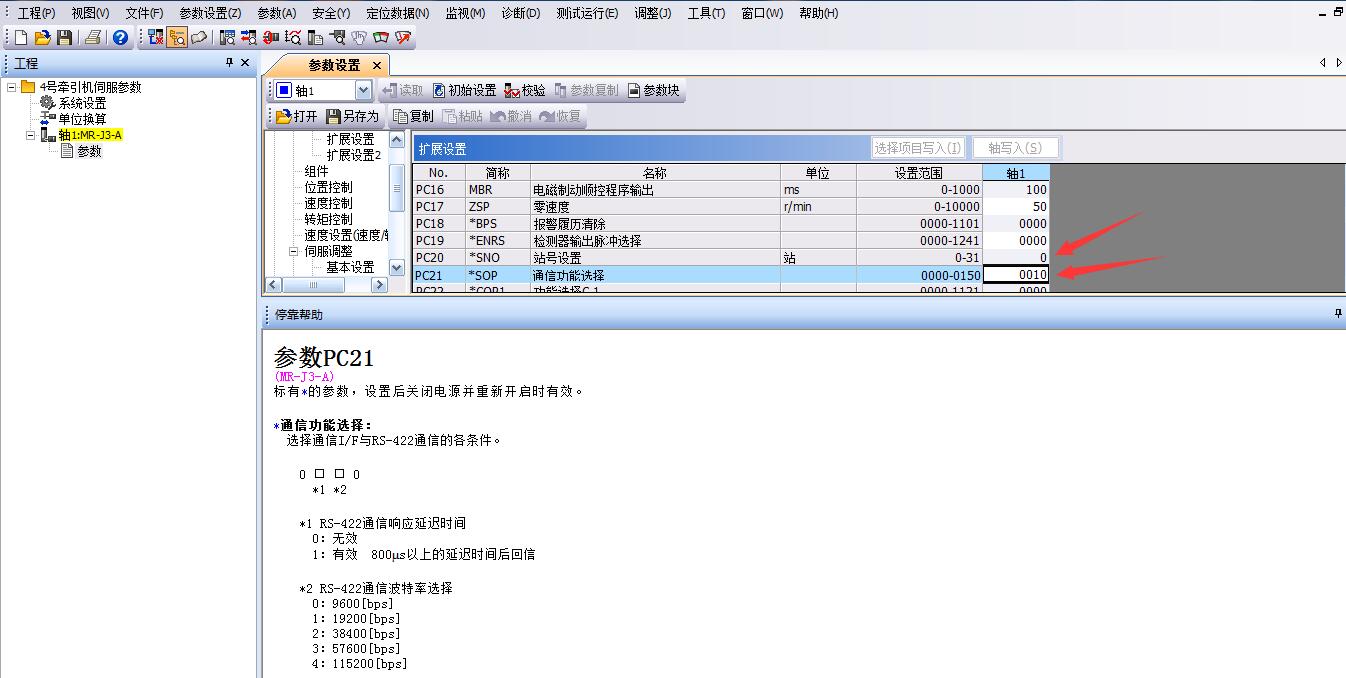Click the parameter tree vertical scrollbar up arrow
The width and height of the screenshot is (1346, 678).
(x=397, y=141)
